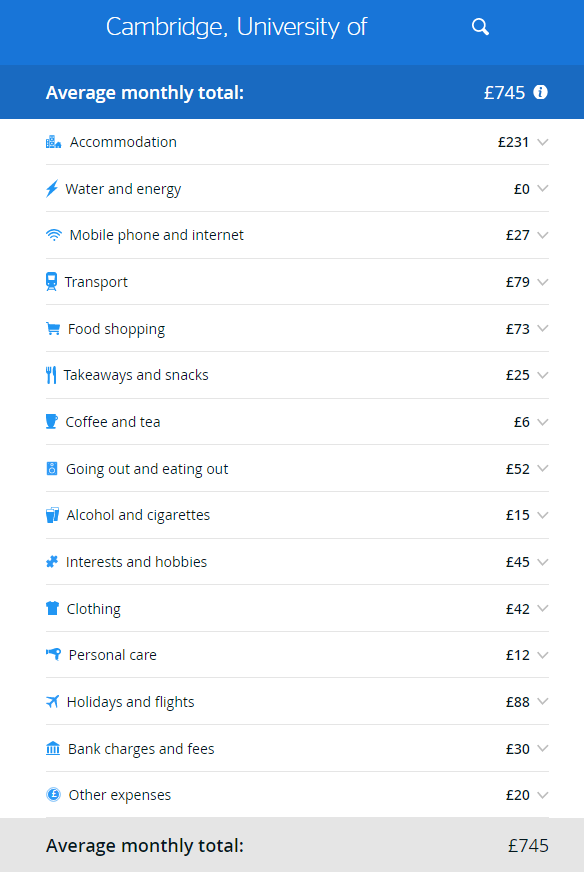Expand Going out and eating out chevron
Screen dimensions: 584x872
543,468
